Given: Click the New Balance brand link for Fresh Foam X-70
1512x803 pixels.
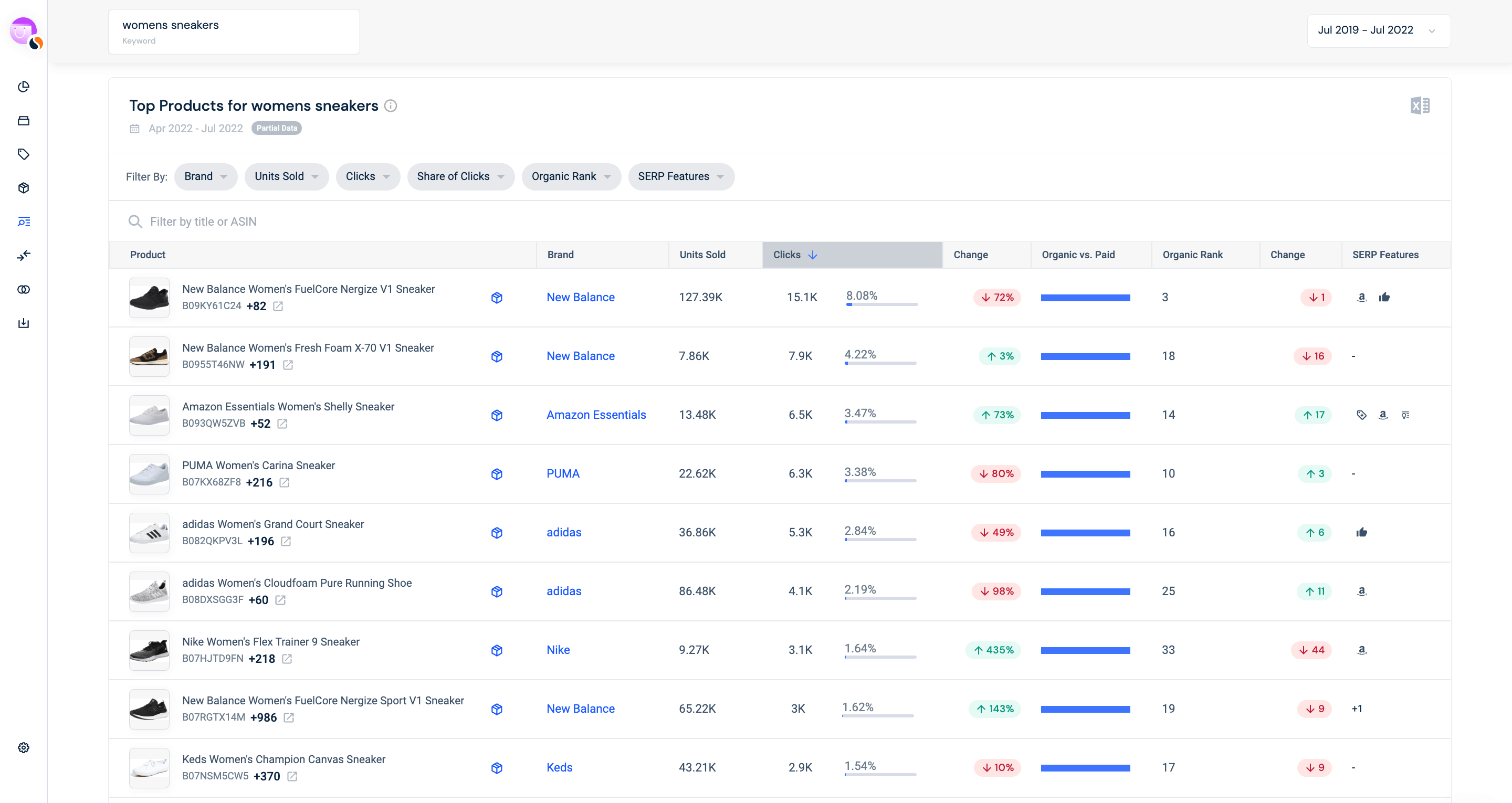Looking at the screenshot, I should 580,355.
